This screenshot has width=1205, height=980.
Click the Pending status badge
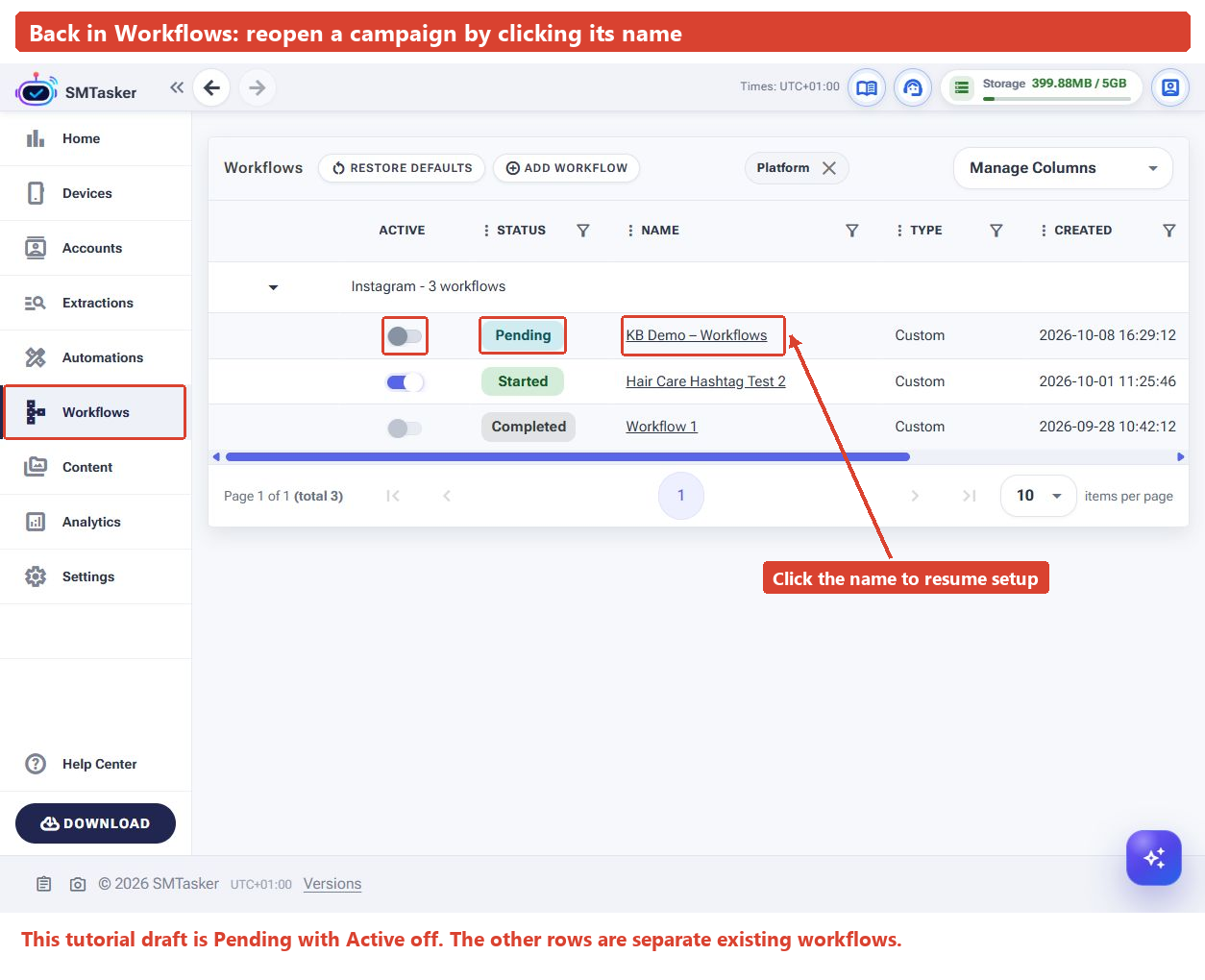coord(523,335)
